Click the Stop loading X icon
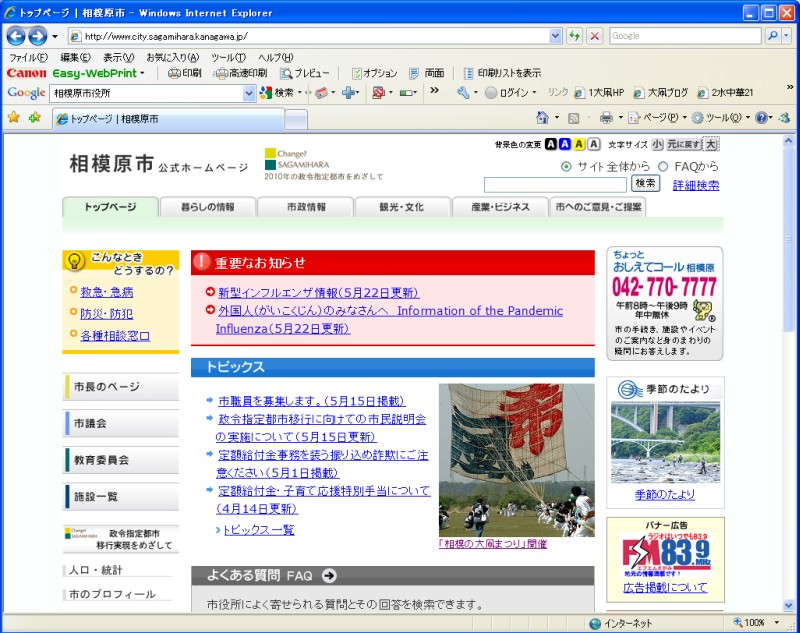 click(595, 36)
